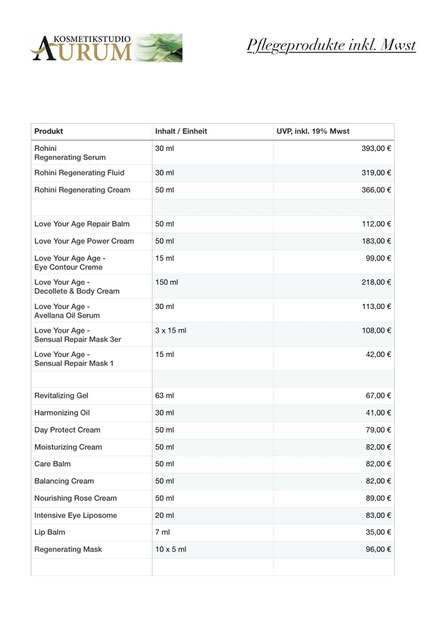Click Love Your Age Repair Balm
This screenshot has width=430, height=623.
(x=82, y=224)
